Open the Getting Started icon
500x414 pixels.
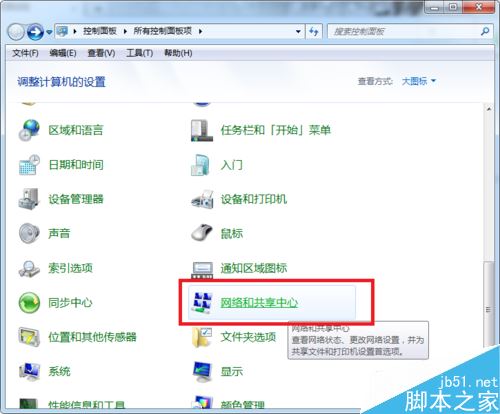pos(201,165)
